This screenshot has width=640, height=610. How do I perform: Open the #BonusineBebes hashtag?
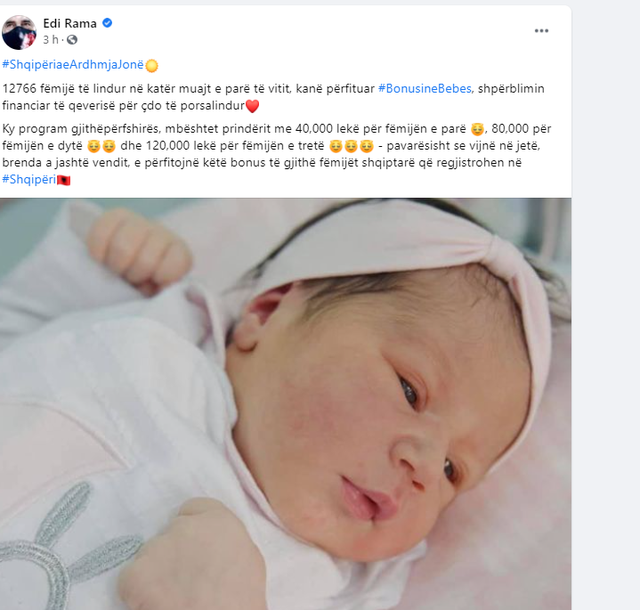click(424, 89)
